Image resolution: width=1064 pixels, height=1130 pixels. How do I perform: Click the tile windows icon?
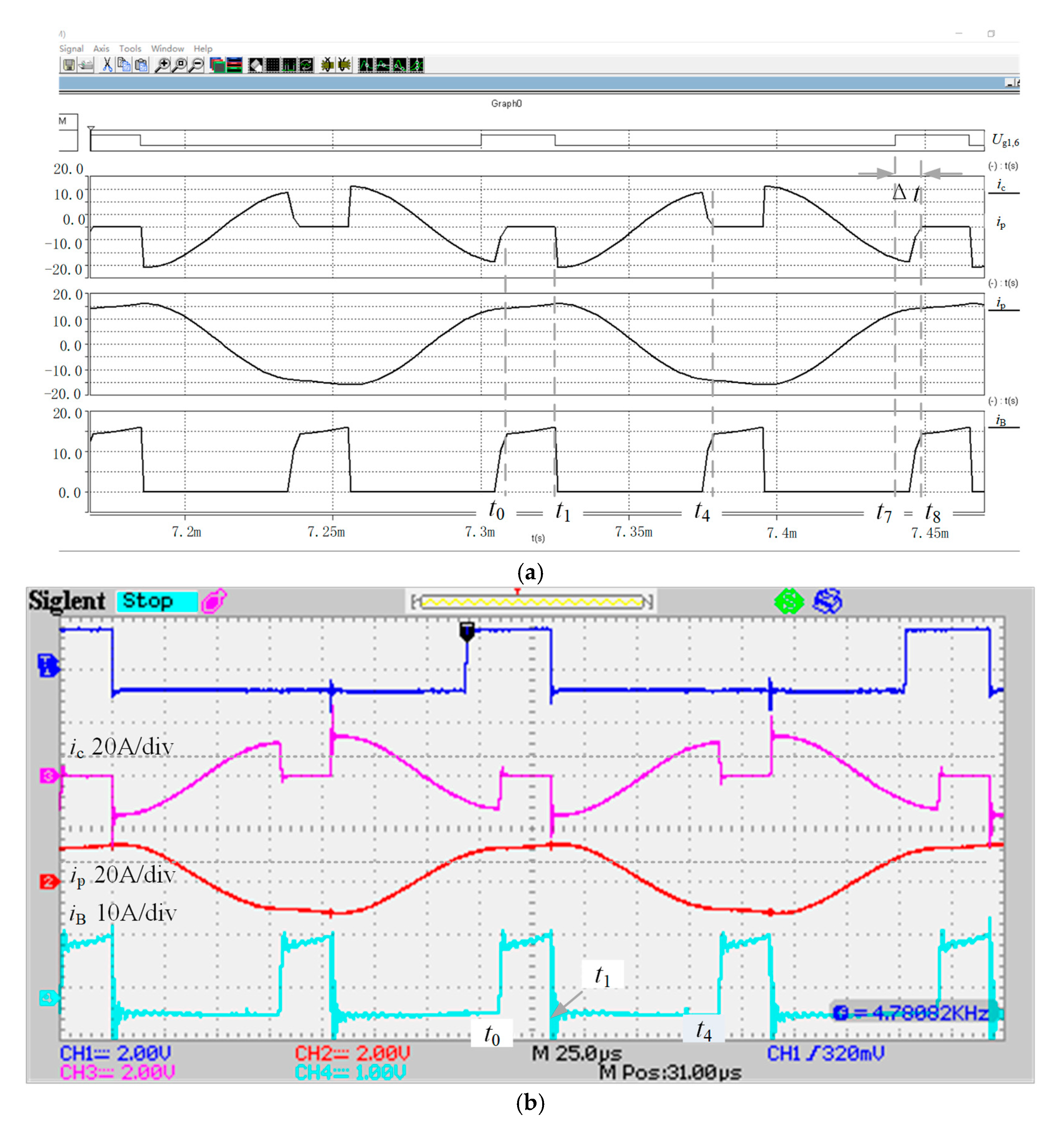click(x=234, y=65)
